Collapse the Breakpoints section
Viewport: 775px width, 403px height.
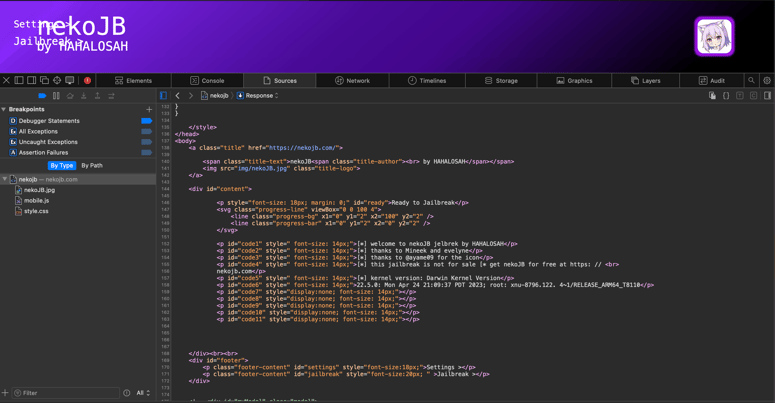[x=4, y=110]
